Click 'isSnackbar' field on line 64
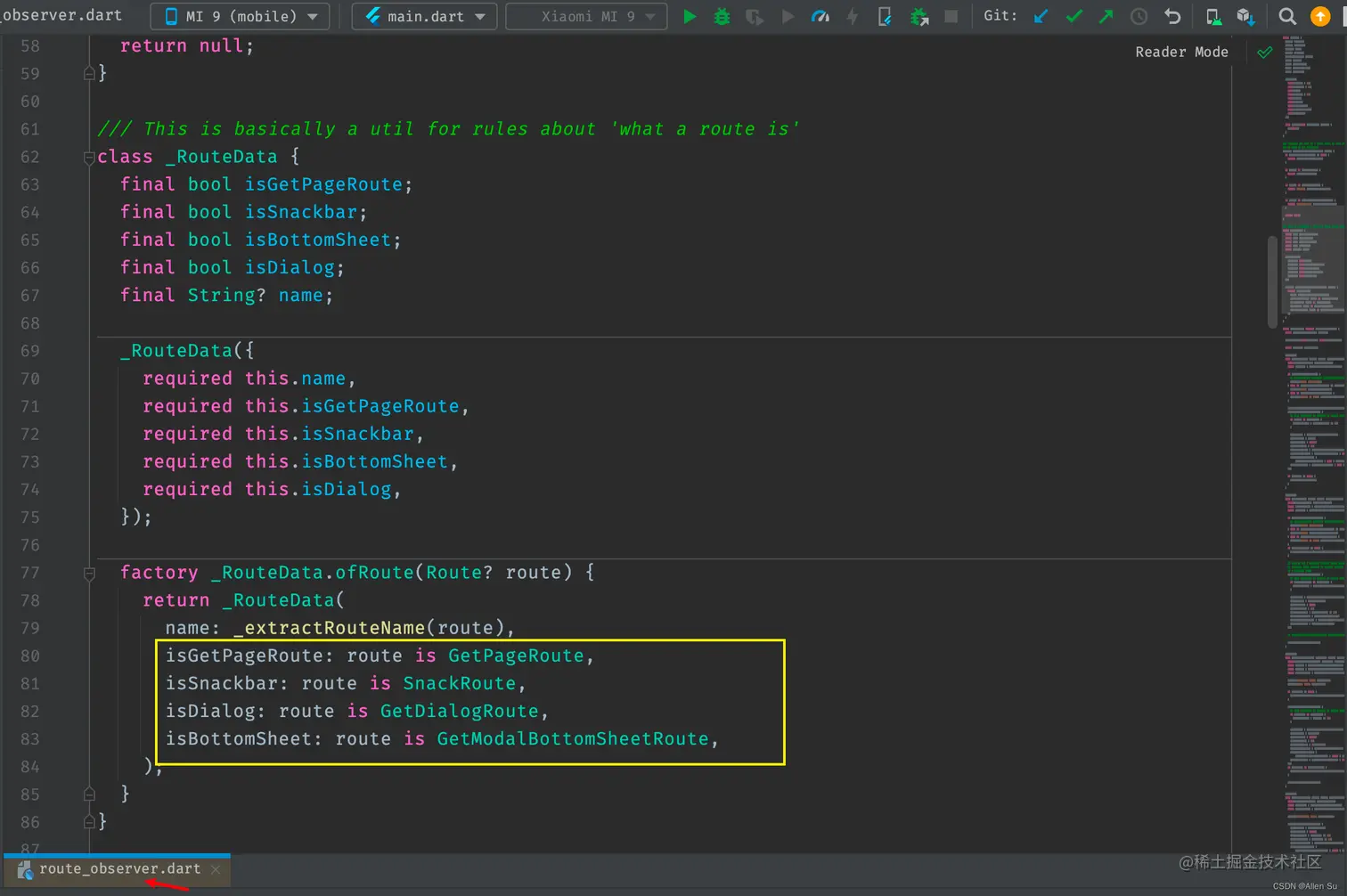Screen dimensions: 1347x896 tap(301, 212)
